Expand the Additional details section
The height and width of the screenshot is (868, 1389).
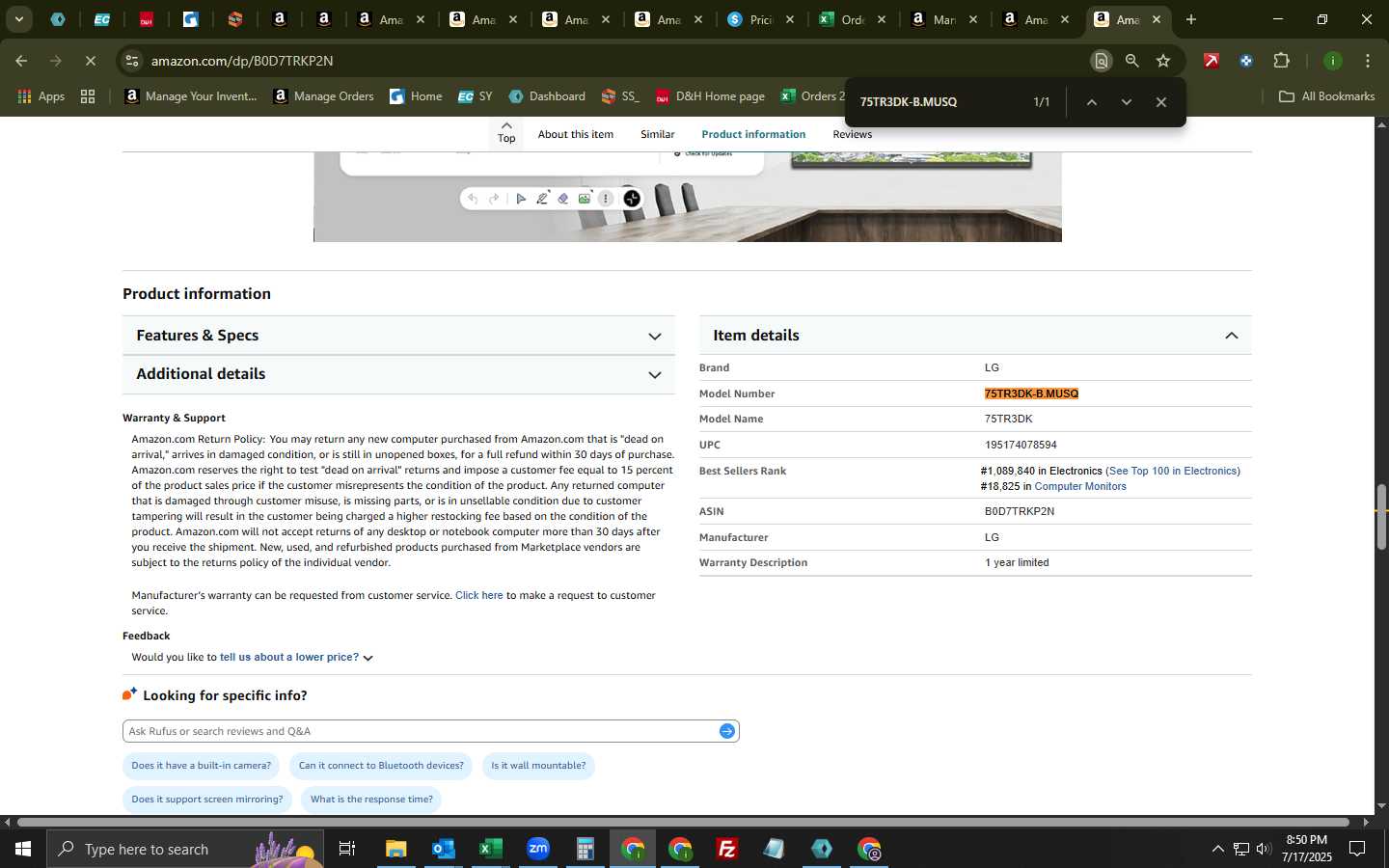click(398, 374)
